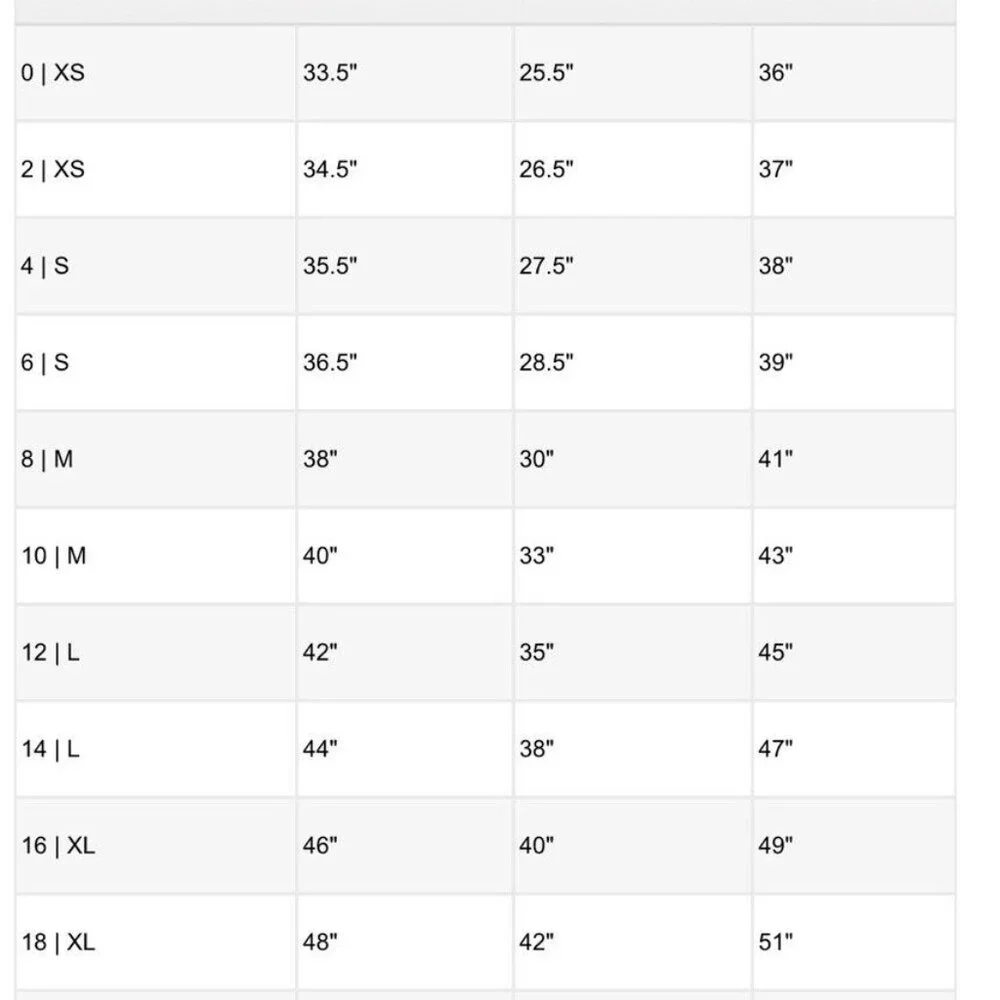Select the 4 | S size cell
Image resolution: width=1000 pixels, height=1000 pixels.
click(x=156, y=266)
